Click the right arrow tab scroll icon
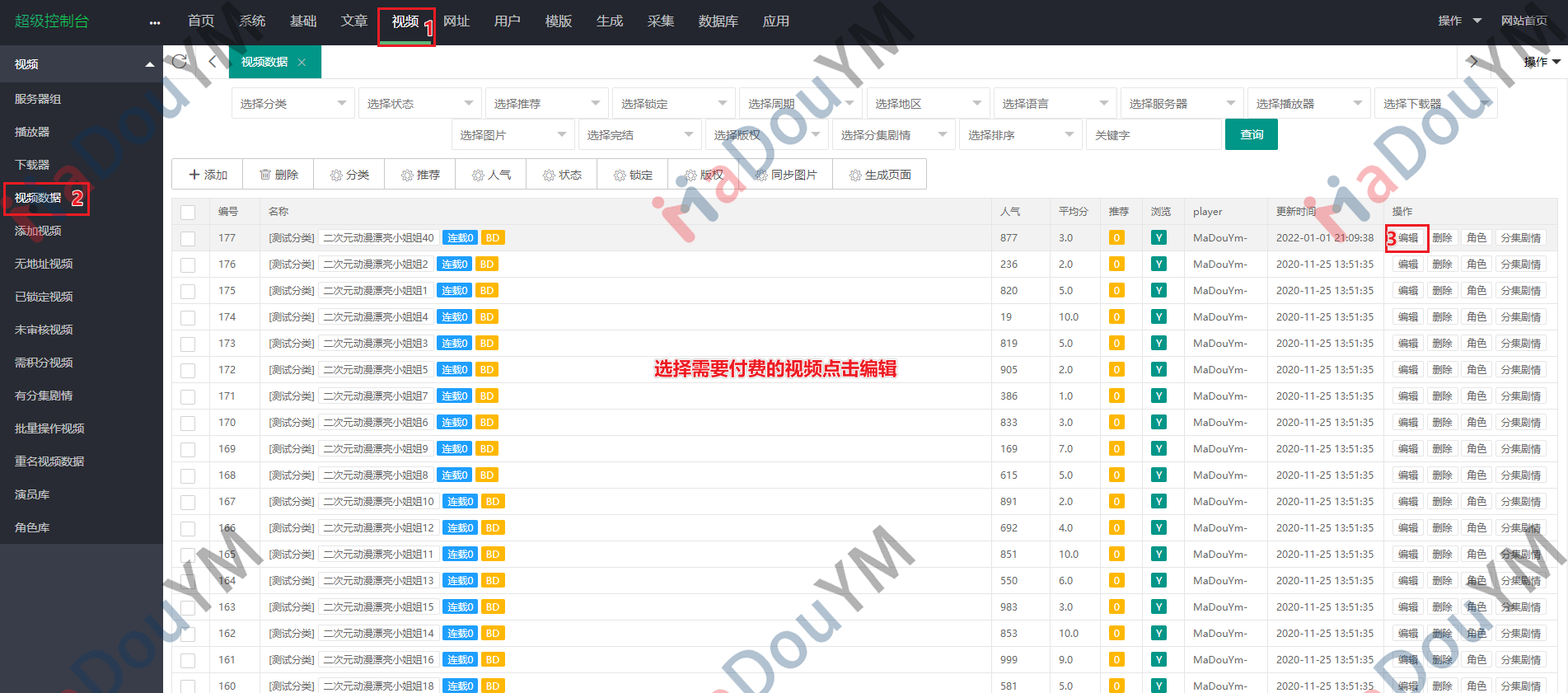 coord(1473,62)
